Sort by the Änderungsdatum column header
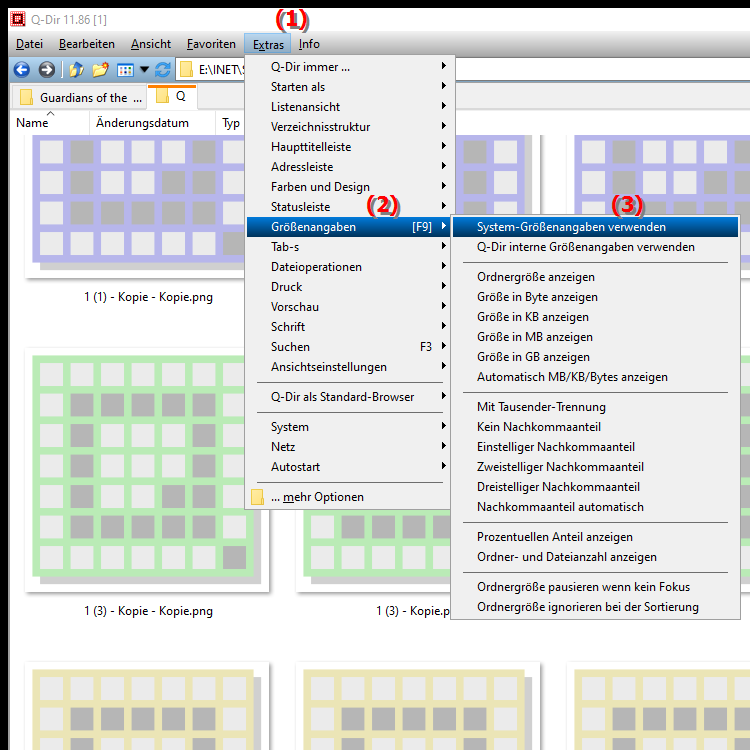 (152, 123)
